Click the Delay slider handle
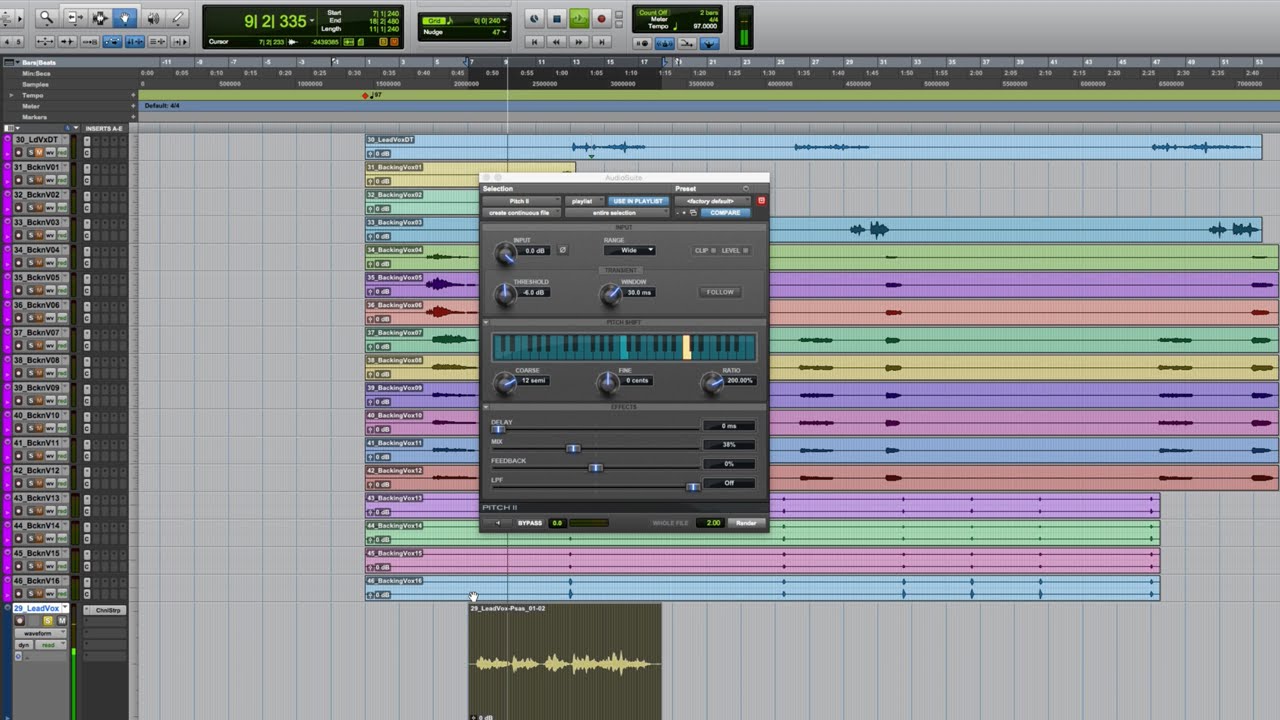 [497, 429]
